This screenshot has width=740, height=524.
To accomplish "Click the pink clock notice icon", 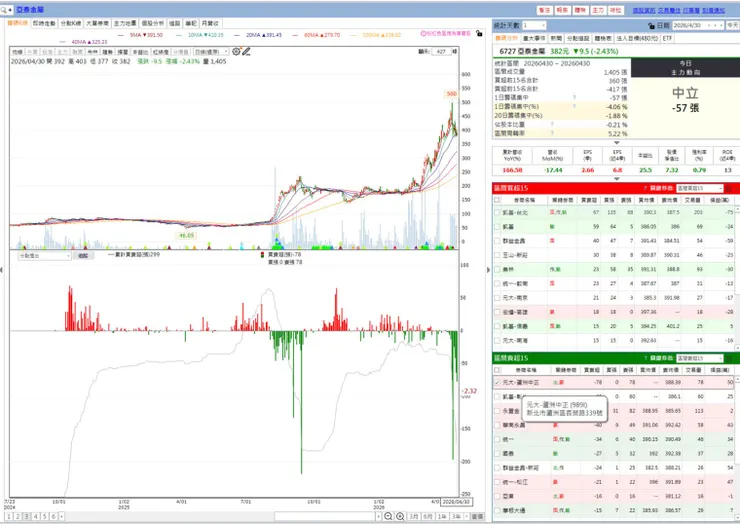I will tap(423, 34).
